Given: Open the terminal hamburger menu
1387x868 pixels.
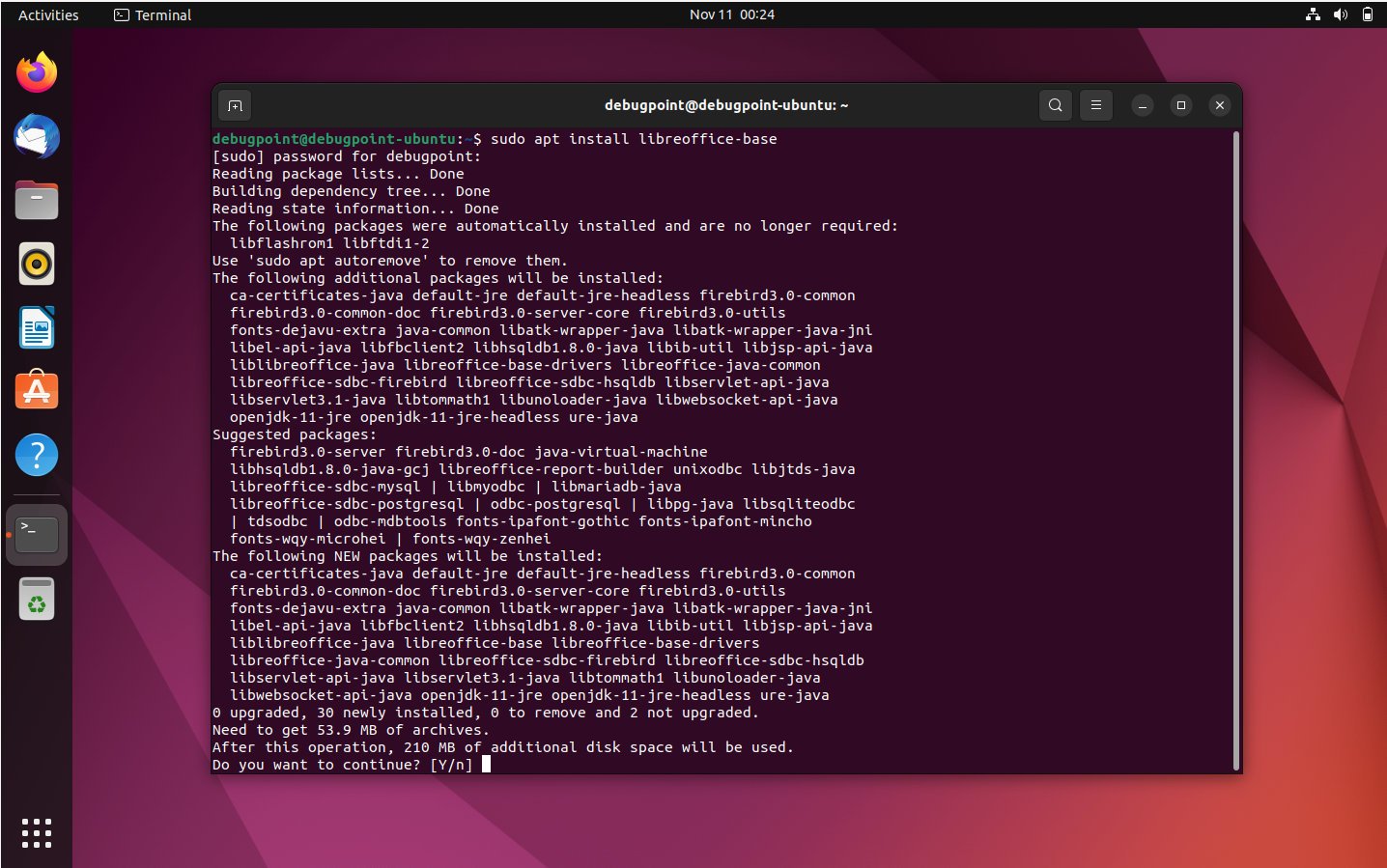Looking at the screenshot, I should point(1095,105).
